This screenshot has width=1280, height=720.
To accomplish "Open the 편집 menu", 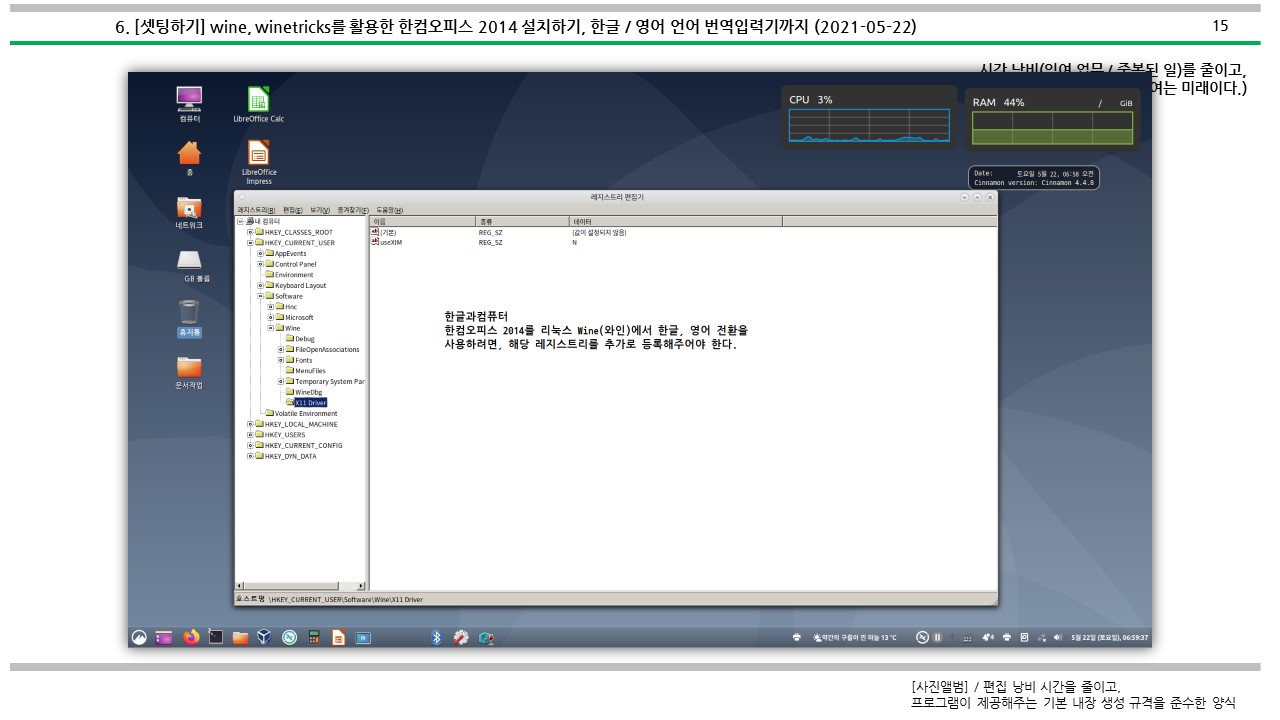I will coord(292,210).
